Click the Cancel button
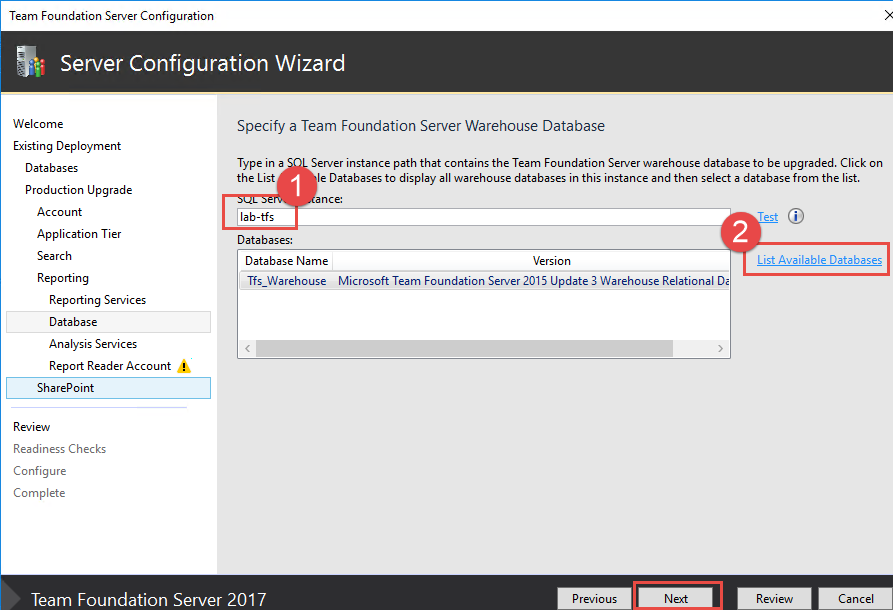Screen dimensions: 893x610 click(x=855, y=599)
